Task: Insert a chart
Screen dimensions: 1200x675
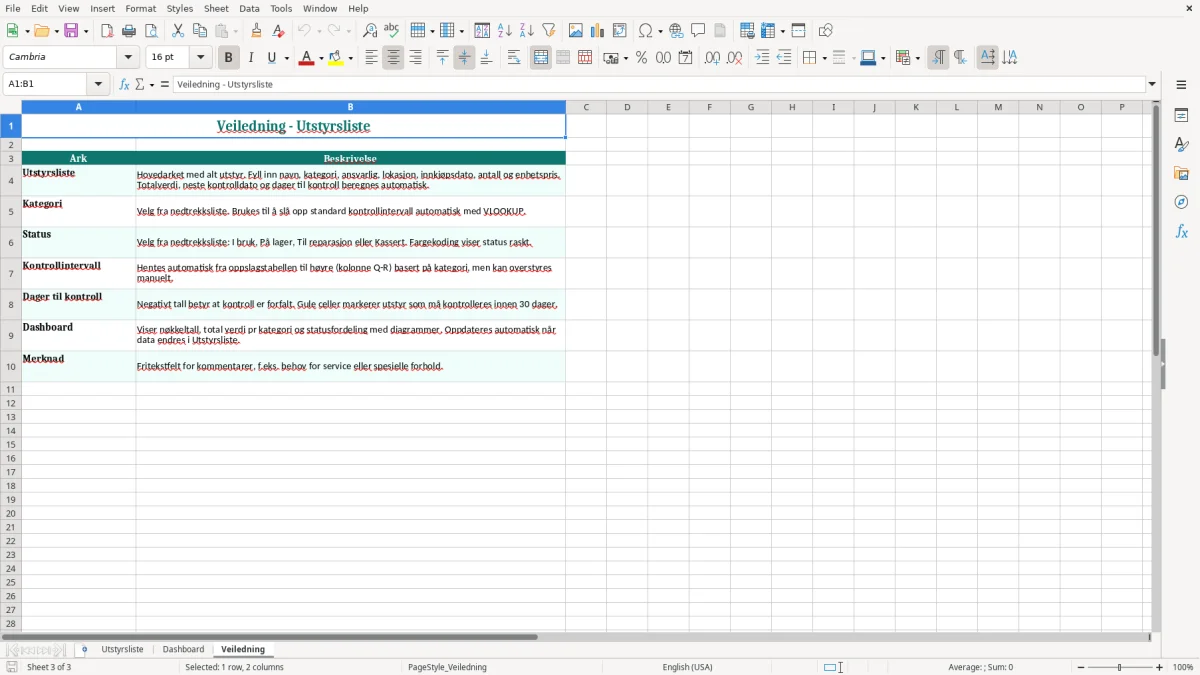Action: tap(598, 31)
